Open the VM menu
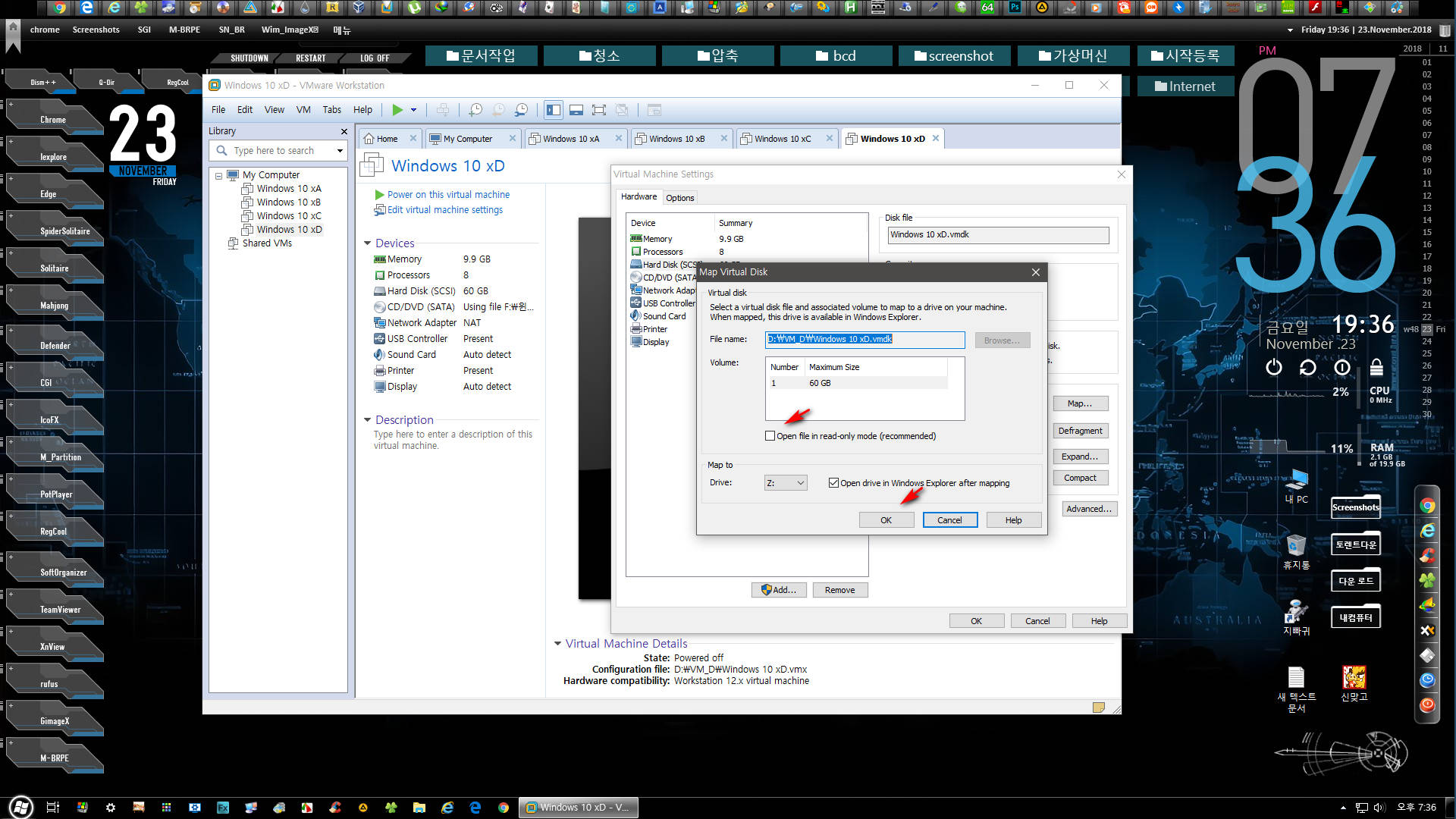The height and width of the screenshot is (819, 1456). point(303,110)
